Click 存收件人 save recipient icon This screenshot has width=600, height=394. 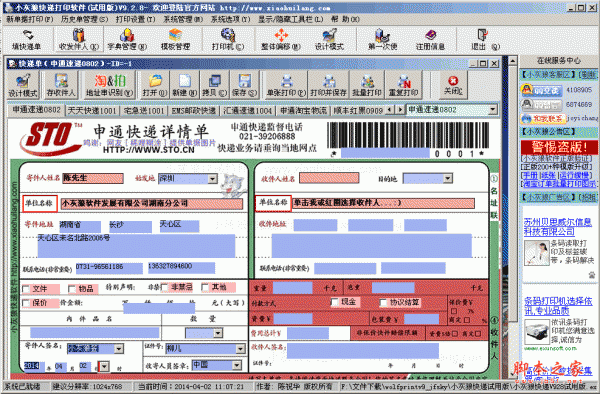[x=61, y=85]
